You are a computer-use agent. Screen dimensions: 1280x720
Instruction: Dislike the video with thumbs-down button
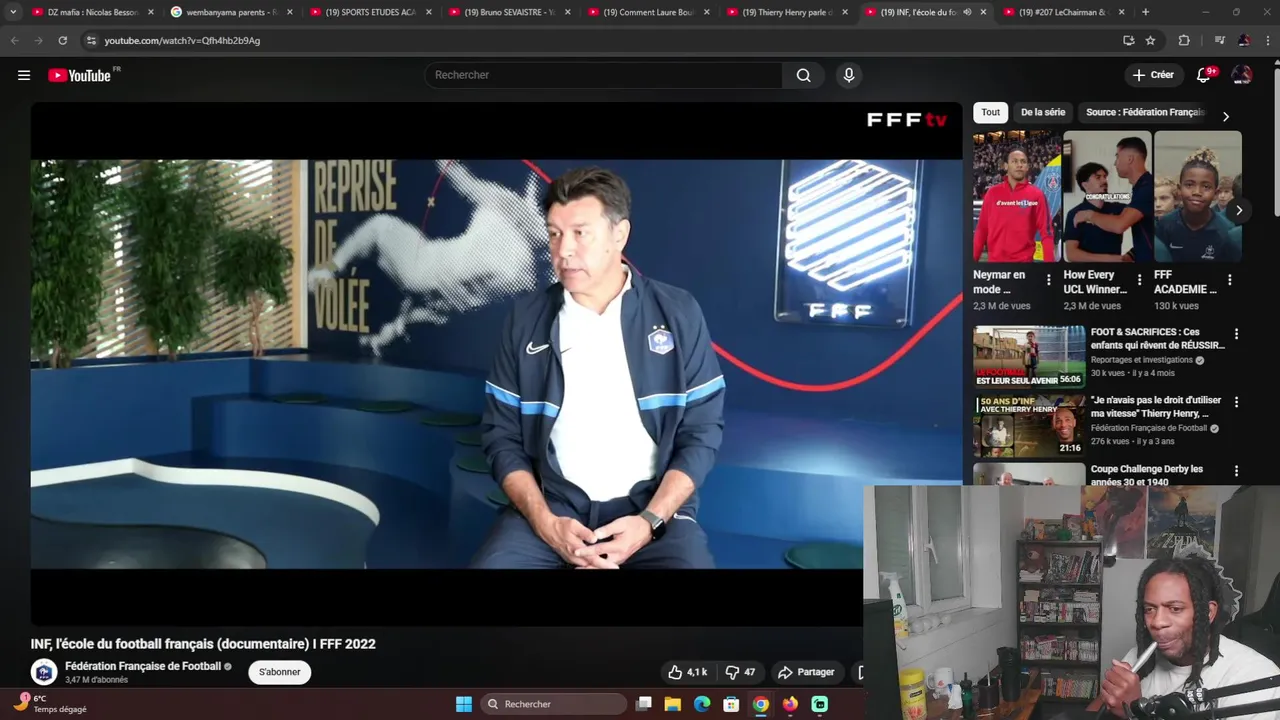click(741, 672)
